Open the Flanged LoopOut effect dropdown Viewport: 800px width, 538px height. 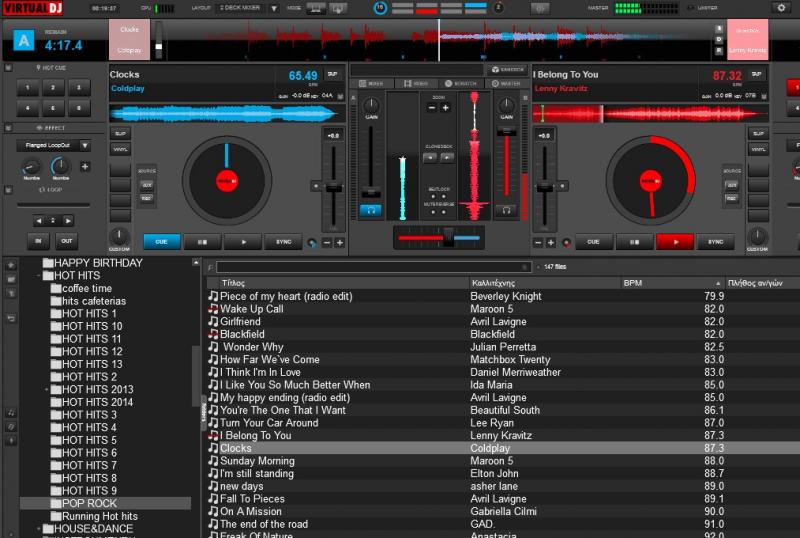(x=85, y=145)
